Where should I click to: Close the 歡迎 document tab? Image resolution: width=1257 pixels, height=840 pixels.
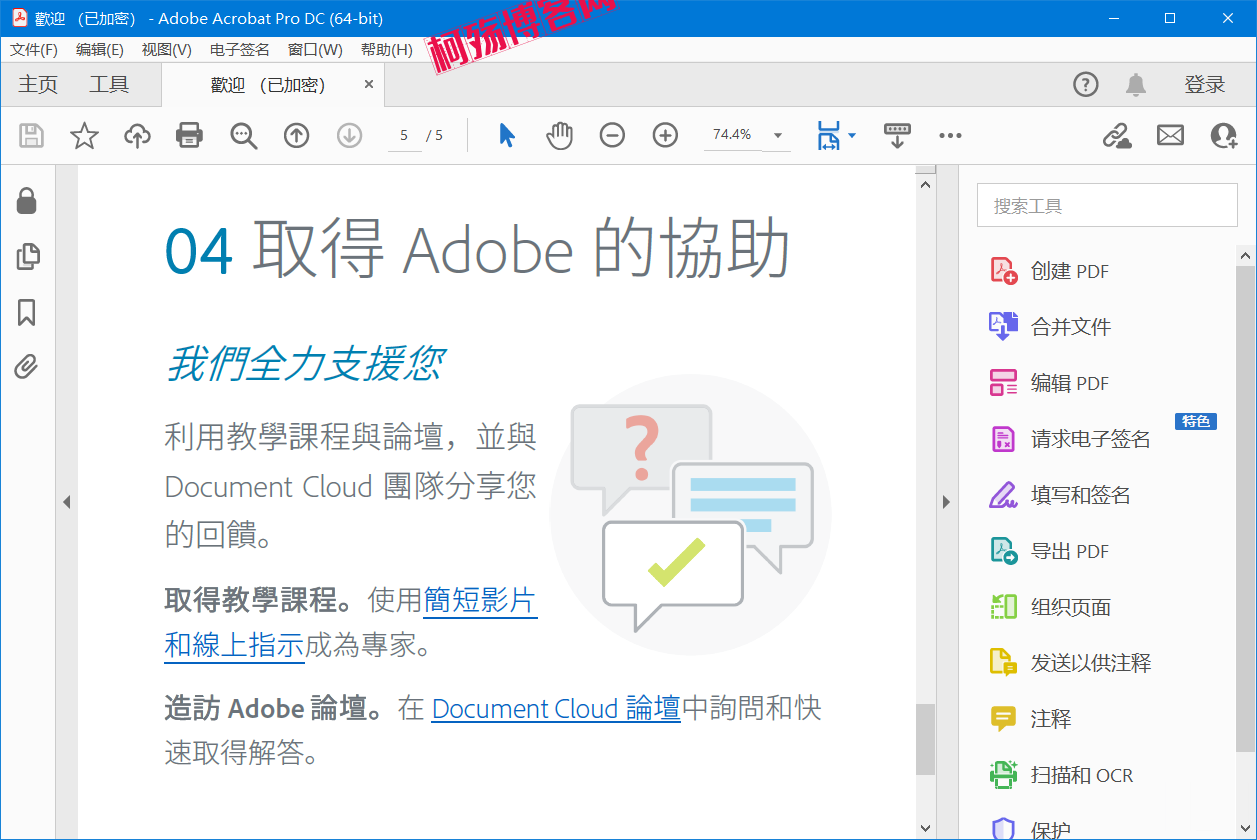click(369, 85)
